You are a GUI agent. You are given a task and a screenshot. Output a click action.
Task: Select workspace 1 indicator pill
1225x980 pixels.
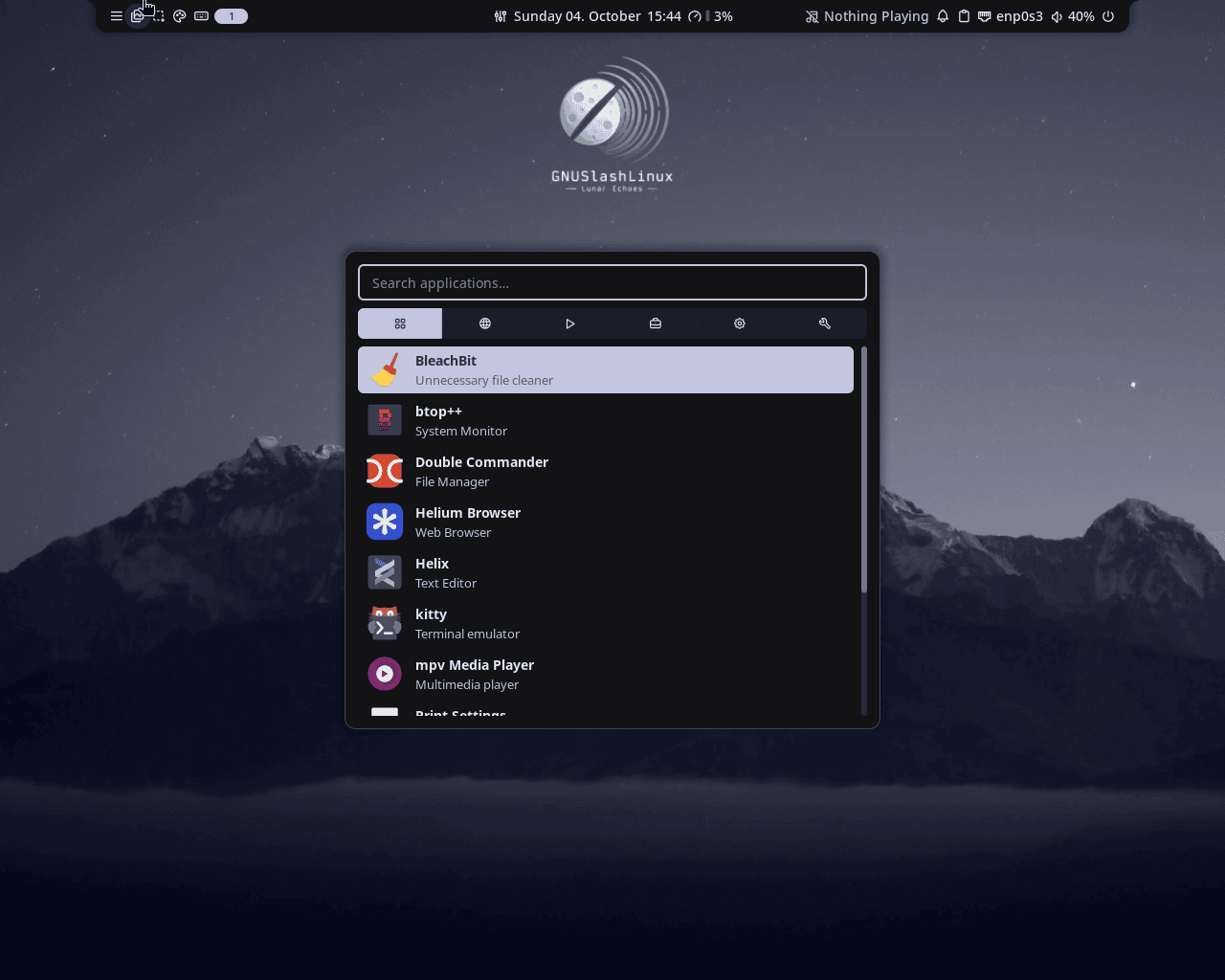pyautogui.click(x=232, y=16)
